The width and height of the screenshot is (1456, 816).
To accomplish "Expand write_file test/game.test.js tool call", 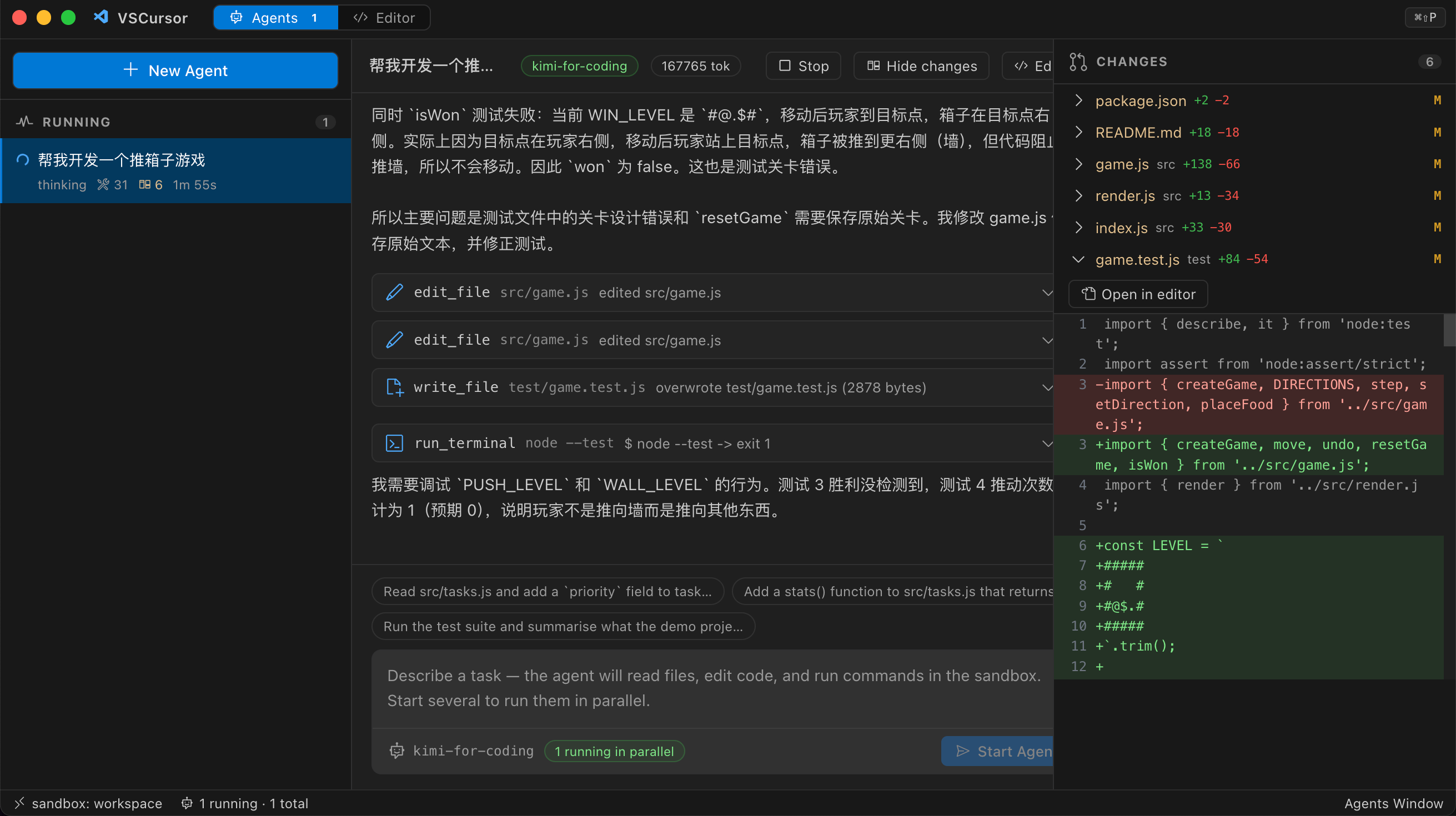I will [1047, 387].
